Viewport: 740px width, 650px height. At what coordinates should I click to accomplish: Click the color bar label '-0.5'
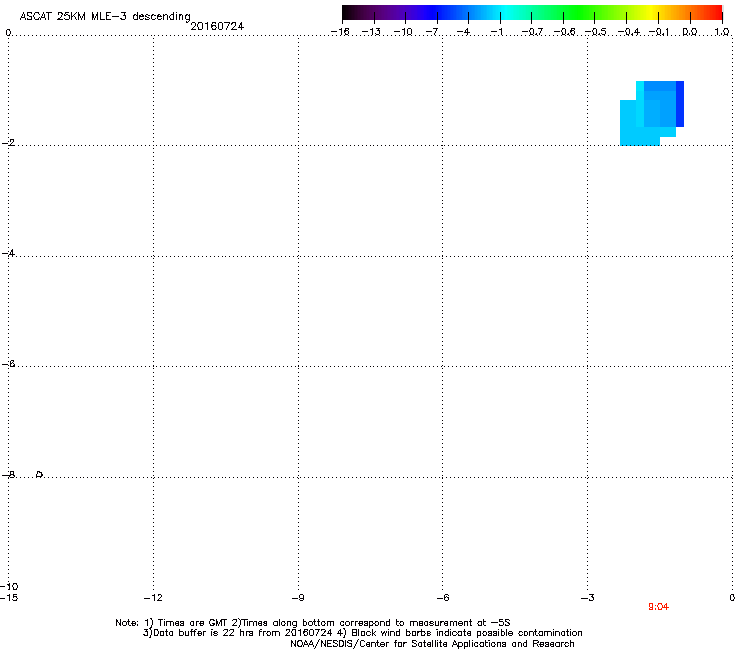(596, 32)
